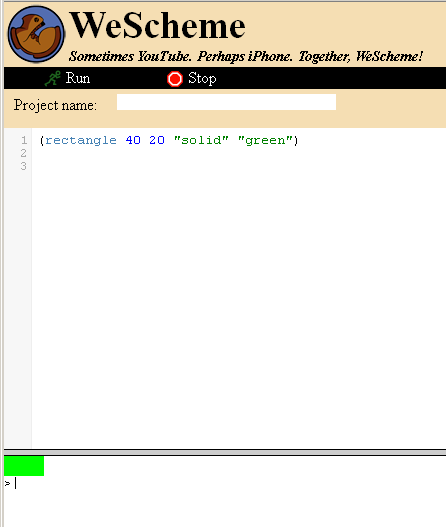Click the WeScheme title heading

[x=157, y=26]
